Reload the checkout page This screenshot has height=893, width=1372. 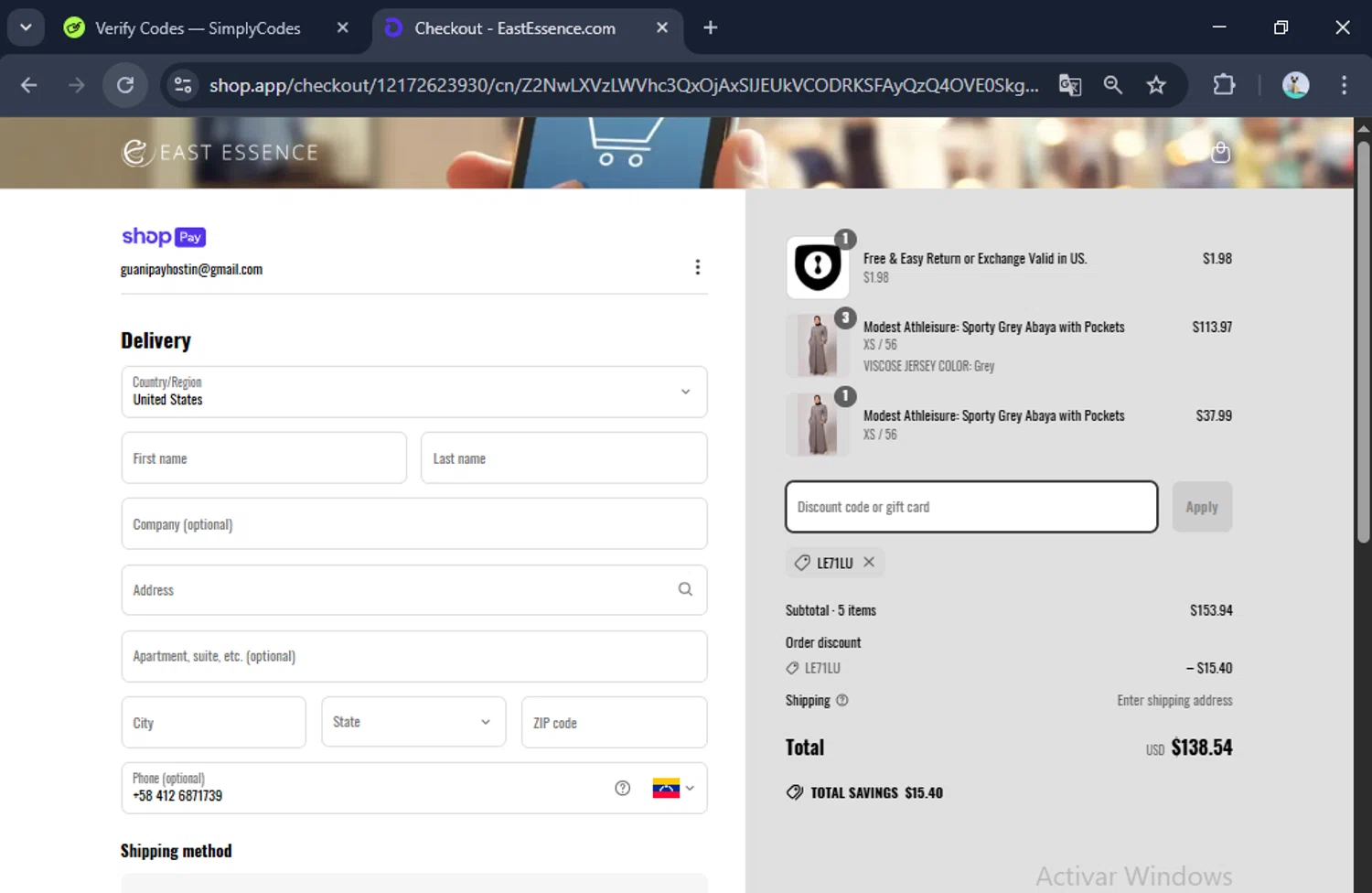click(x=125, y=85)
